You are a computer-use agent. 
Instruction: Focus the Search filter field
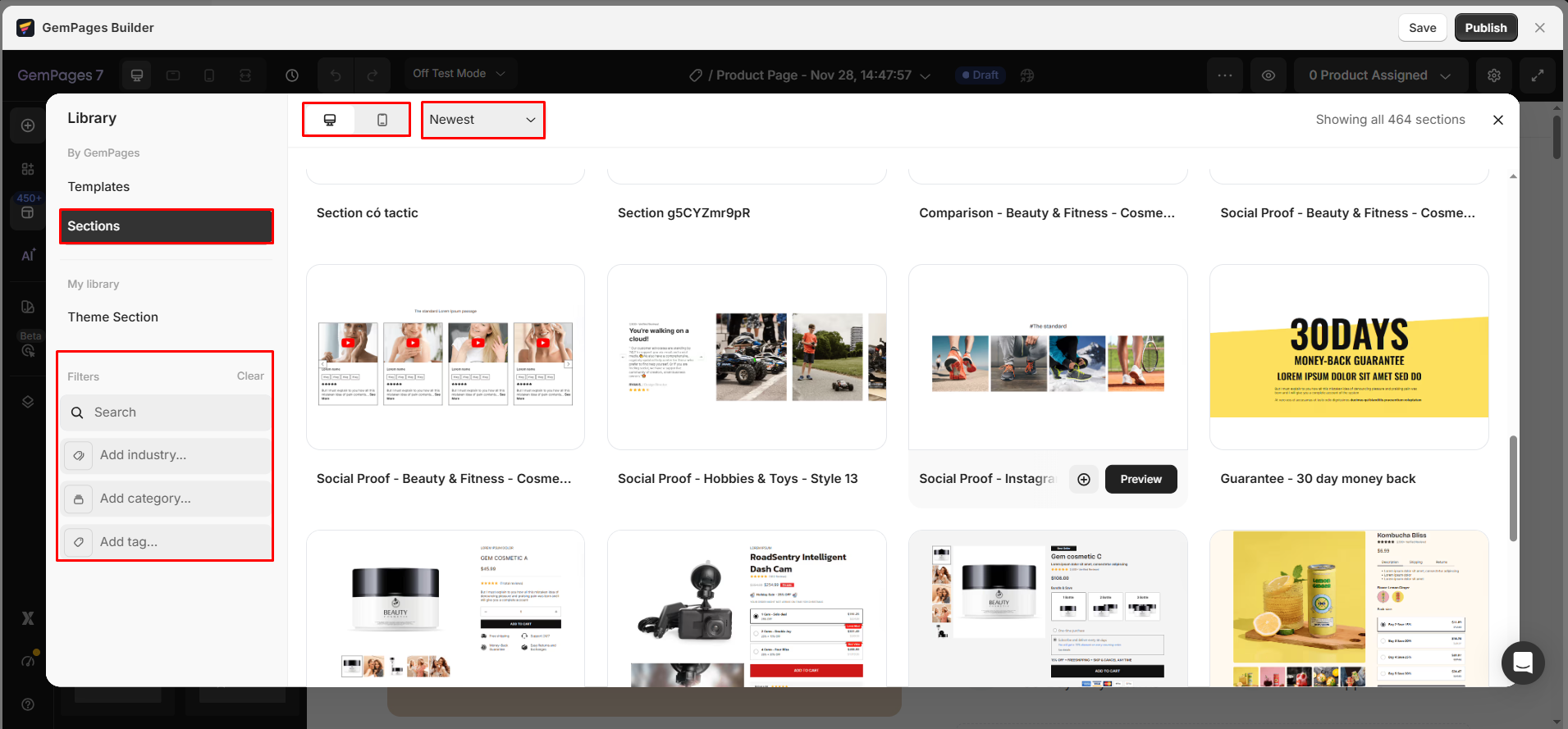(x=166, y=412)
